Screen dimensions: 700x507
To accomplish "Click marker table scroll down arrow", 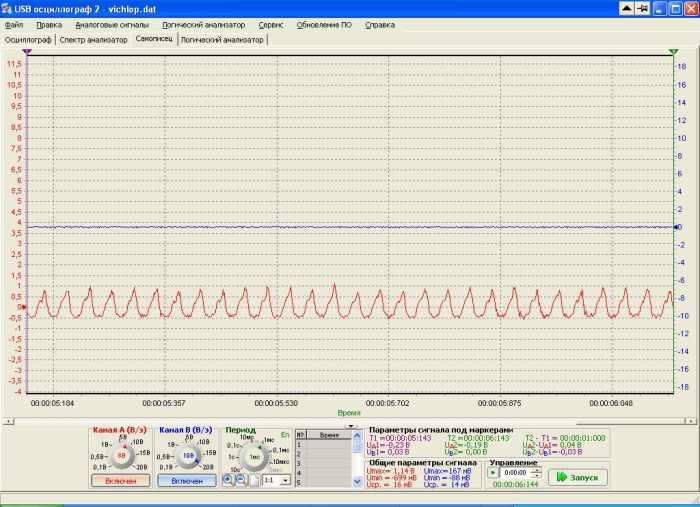I will (357, 482).
